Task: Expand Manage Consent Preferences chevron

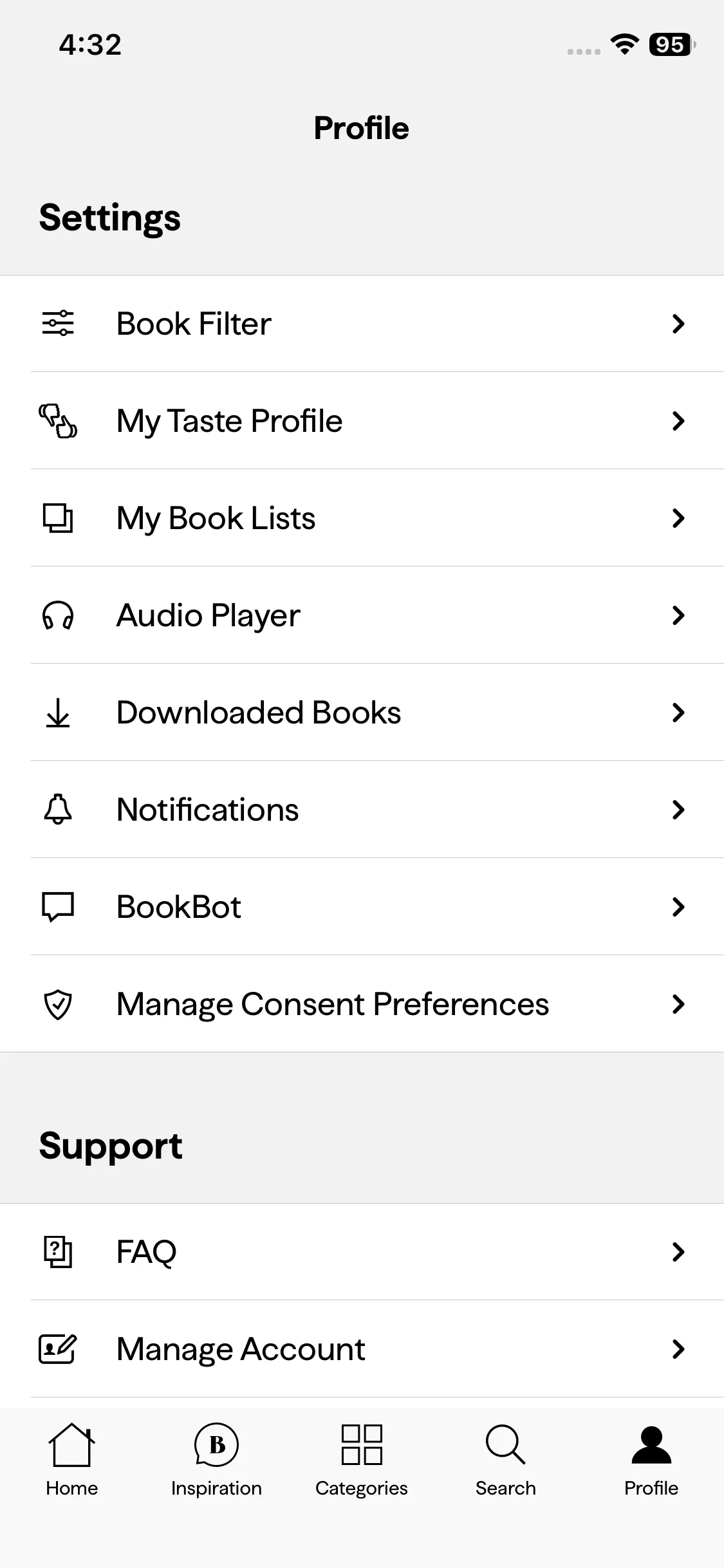Action: coord(678,1004)
